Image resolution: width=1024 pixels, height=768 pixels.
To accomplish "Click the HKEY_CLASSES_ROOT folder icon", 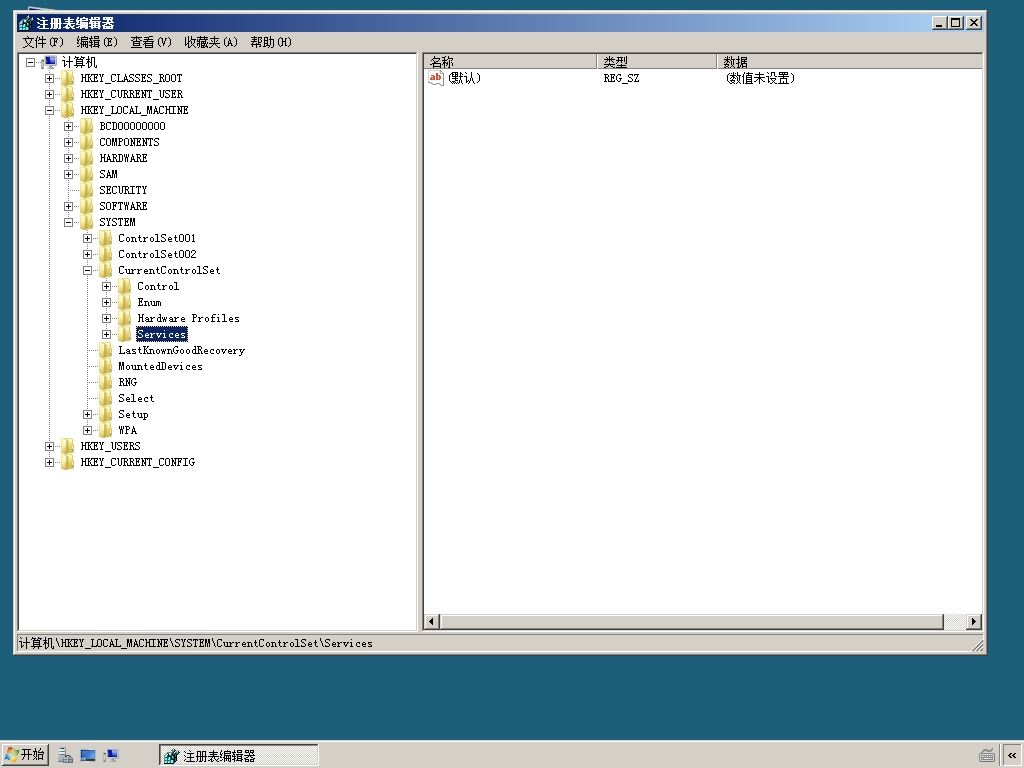I will click(67, 78).
